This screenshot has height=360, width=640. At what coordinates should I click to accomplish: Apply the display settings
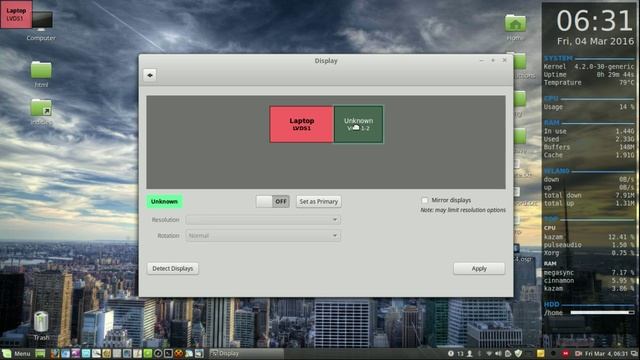point(479,268)
